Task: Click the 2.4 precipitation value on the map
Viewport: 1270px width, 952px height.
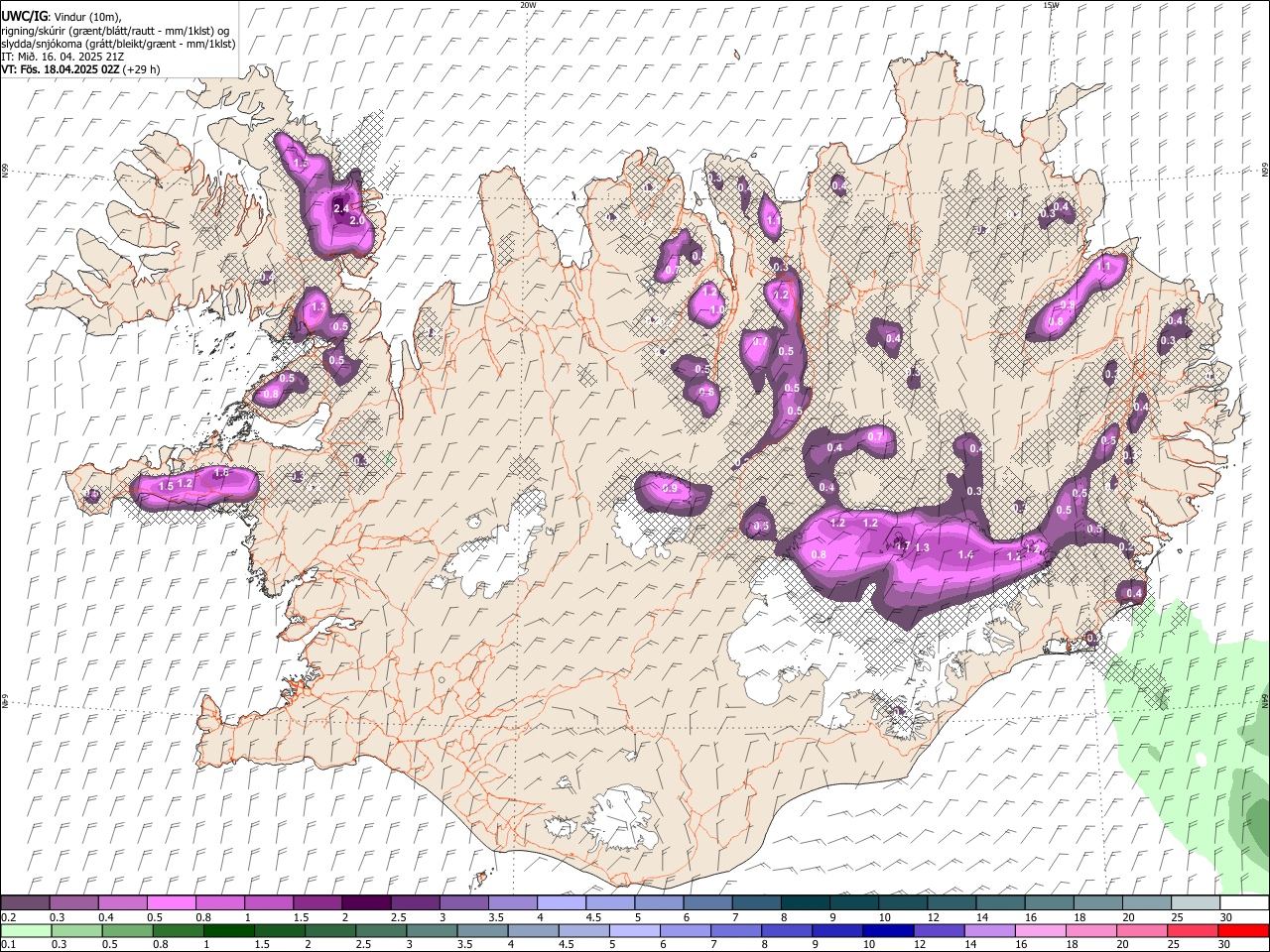Action: [x=341, y=208]
